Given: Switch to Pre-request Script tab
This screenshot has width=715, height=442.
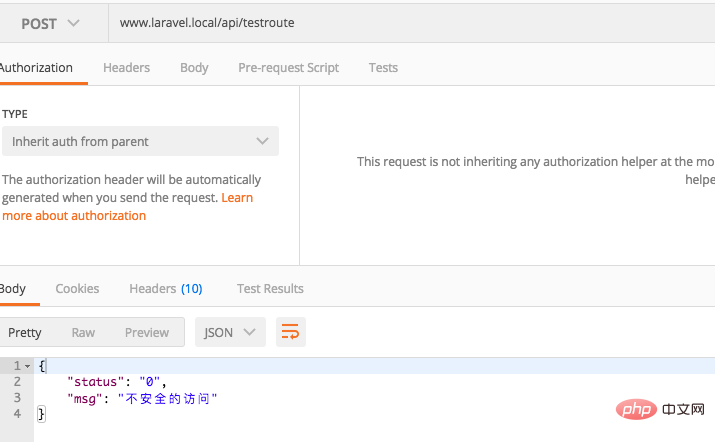Looking at the screenshot, I should pyautogui.click(x=289, y=68).
